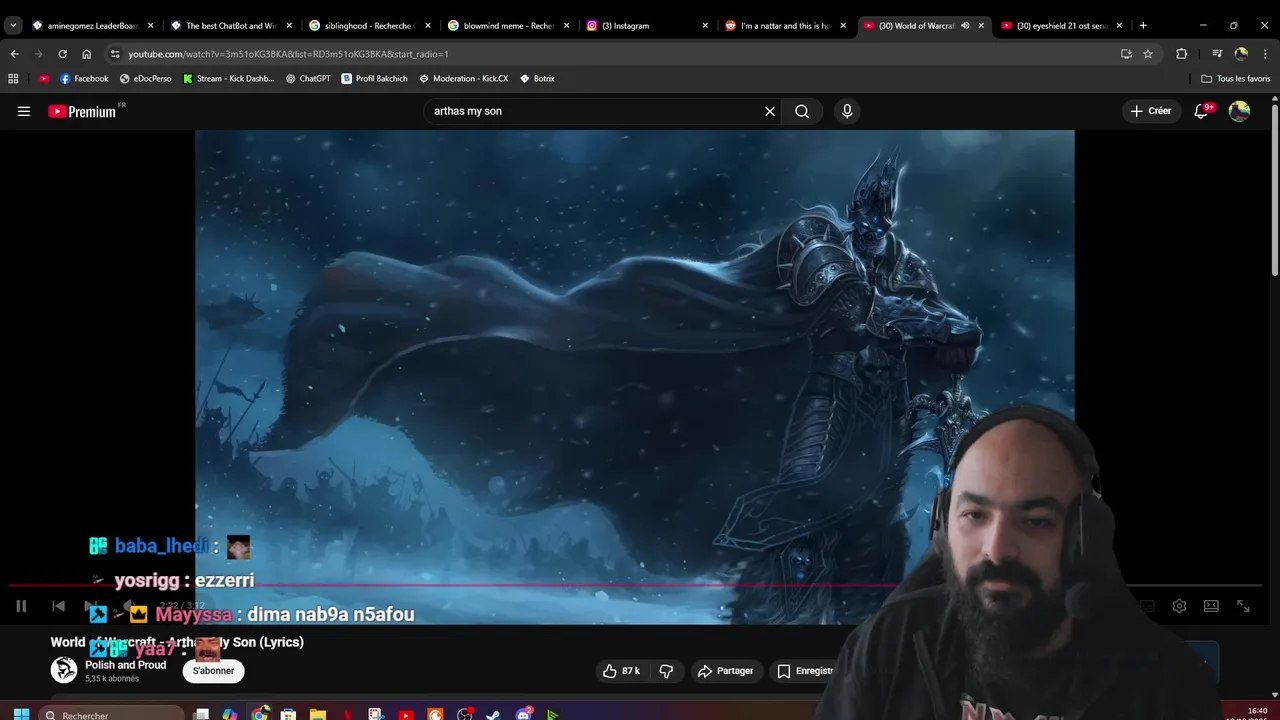Expand the tab search dropdown arrow
Image resolution: width=1280 pixels, height=720 pixels.
click(13, 25)
